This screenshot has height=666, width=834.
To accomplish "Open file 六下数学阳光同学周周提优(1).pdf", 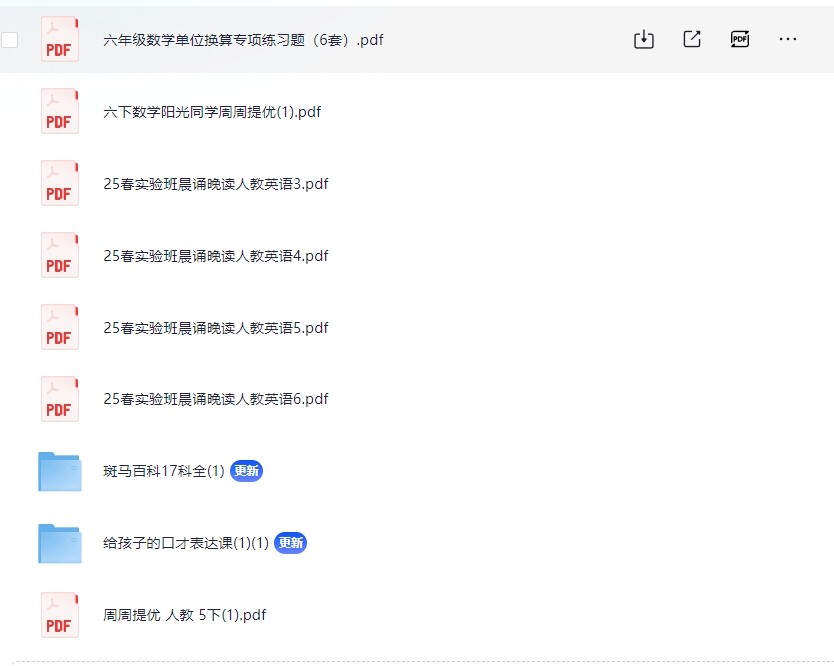I will (212, 112).
